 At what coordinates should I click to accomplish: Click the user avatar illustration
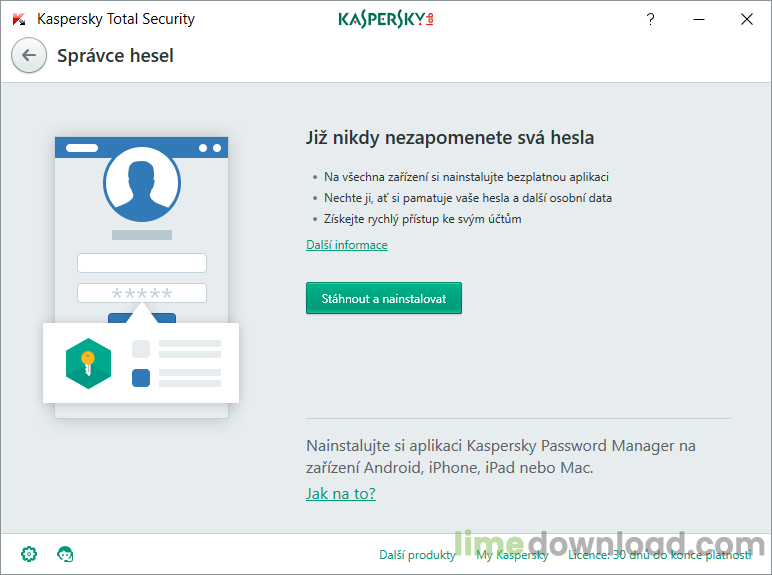click(142, 184)
